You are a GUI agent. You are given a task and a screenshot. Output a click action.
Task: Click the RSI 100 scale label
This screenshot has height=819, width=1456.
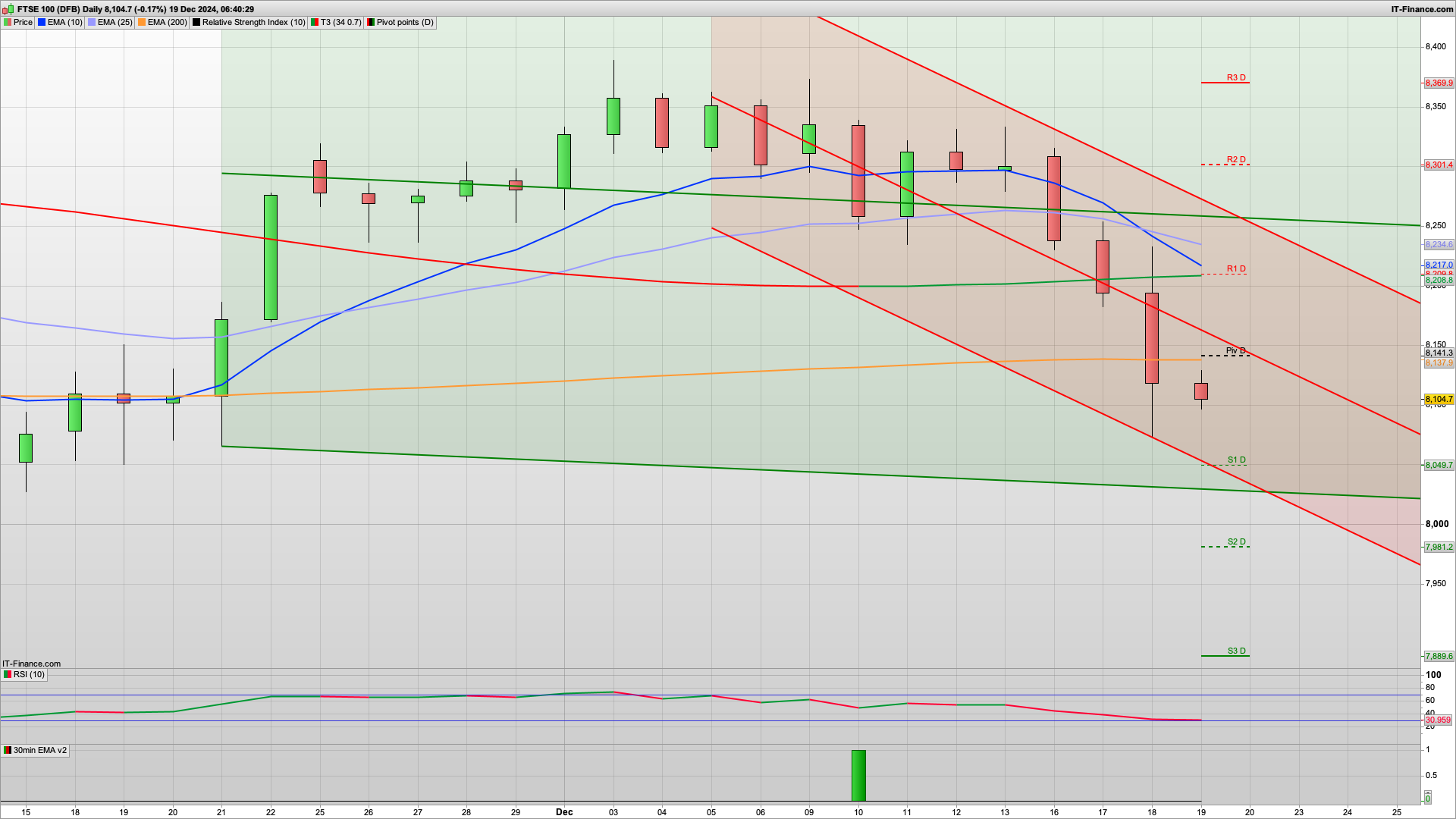pos(1433,675)
